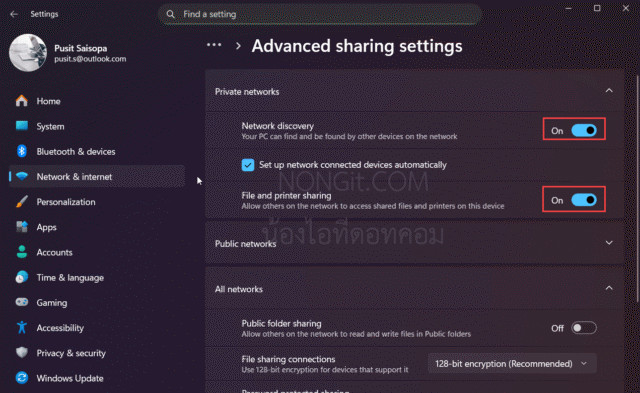Click the Apps icon
The height and width of the screenshot is (393, 640).
coord(22,226)
